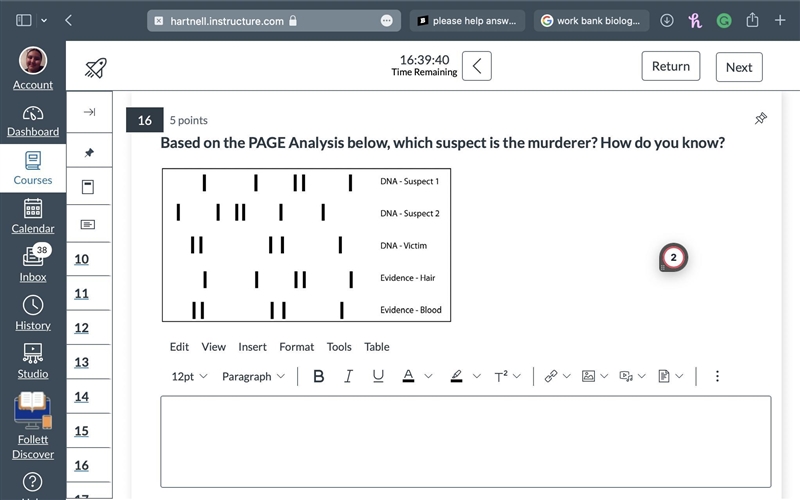Jump to question 14
Screen dimensions: 800x500
pyautogui.click(x=82, y=397)
